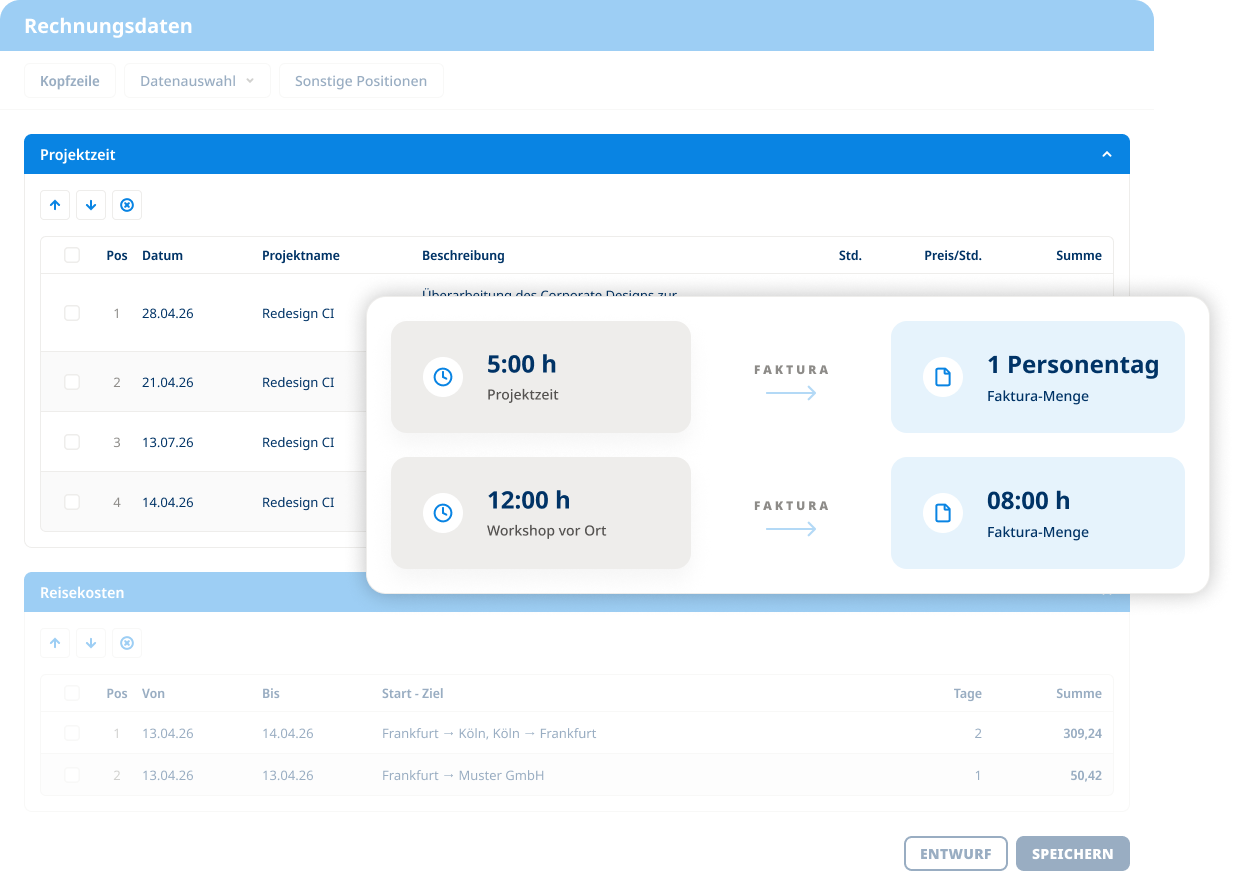Click the Projektname column header

[301, 255]
